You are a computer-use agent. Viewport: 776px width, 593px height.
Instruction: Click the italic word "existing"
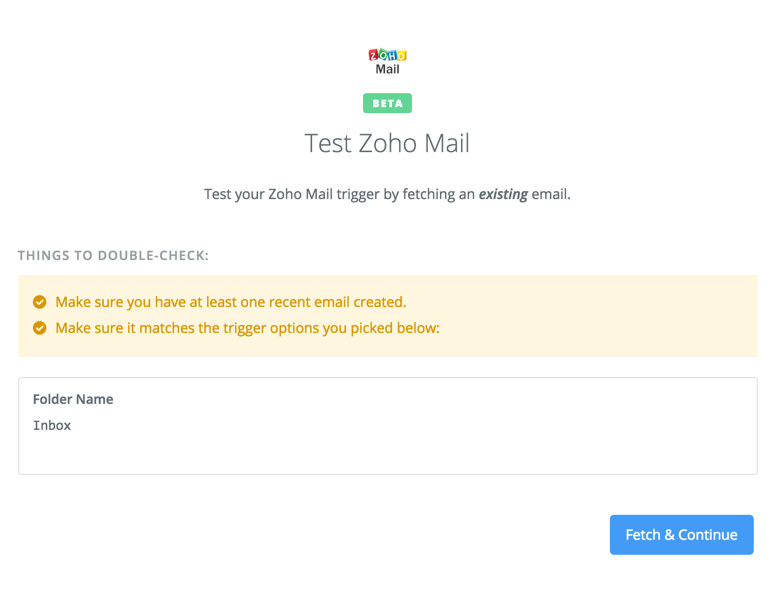(x=503, y=194)
